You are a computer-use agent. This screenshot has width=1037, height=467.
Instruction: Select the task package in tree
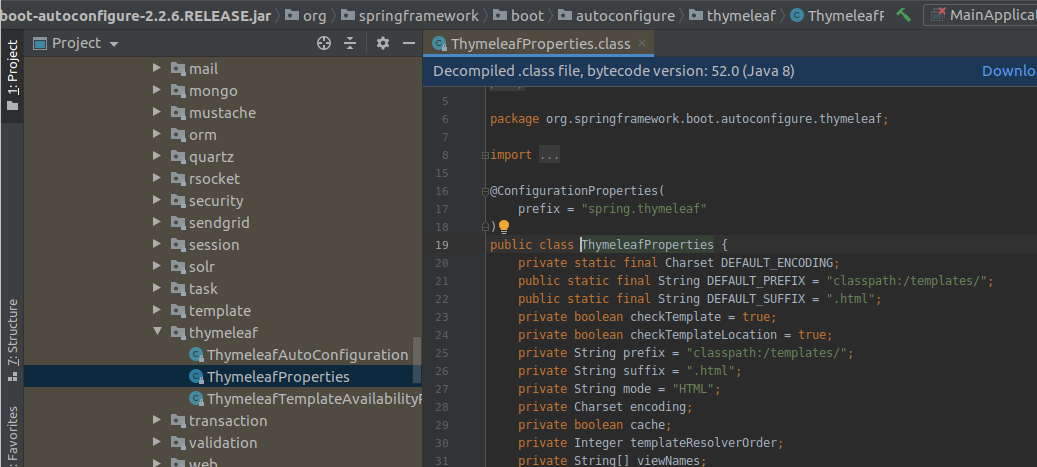point(203,288)
